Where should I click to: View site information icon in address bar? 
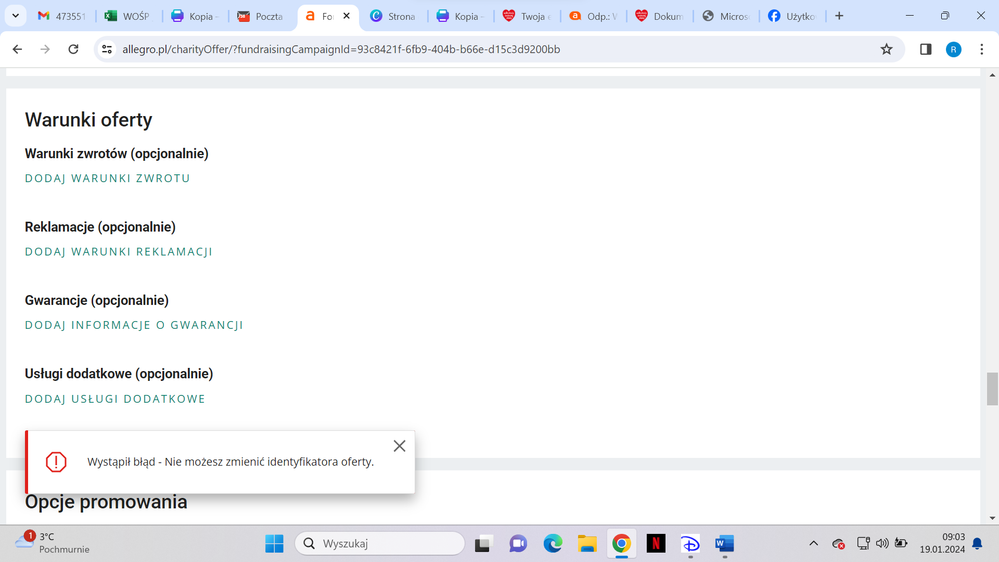coord(107,49)
